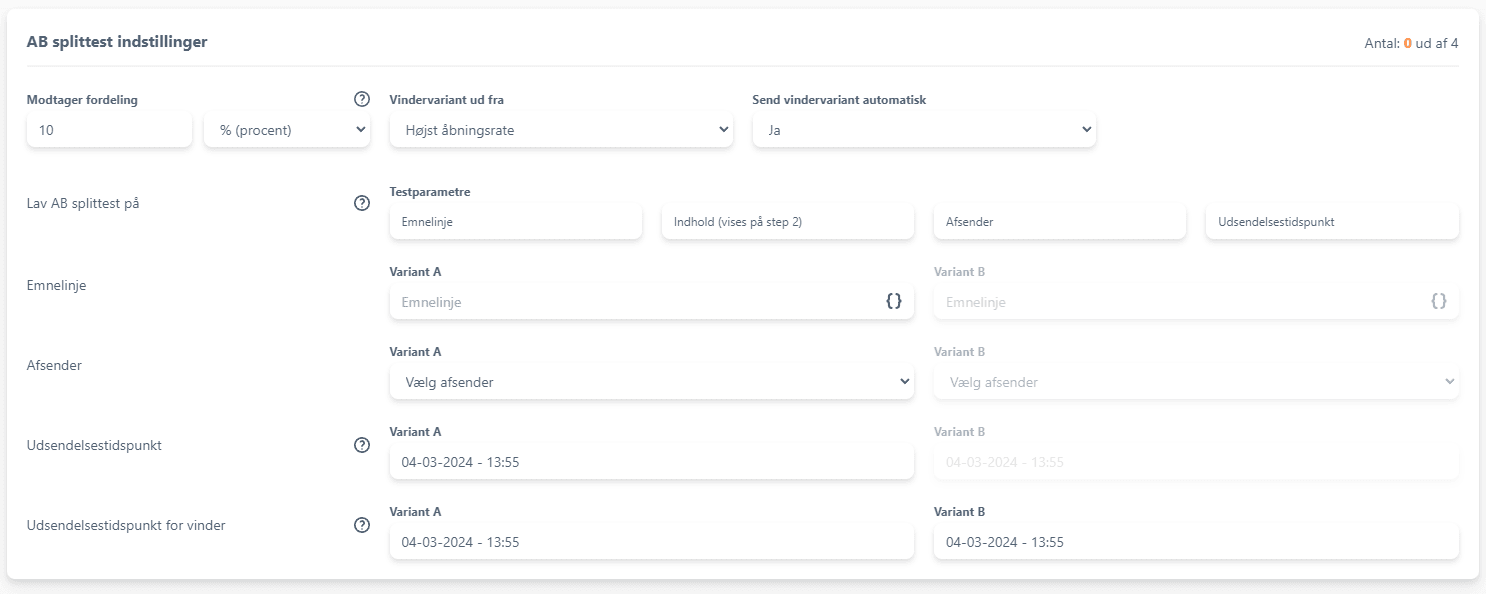Click the Modtager fordeling number field

[x=109, y=130]
